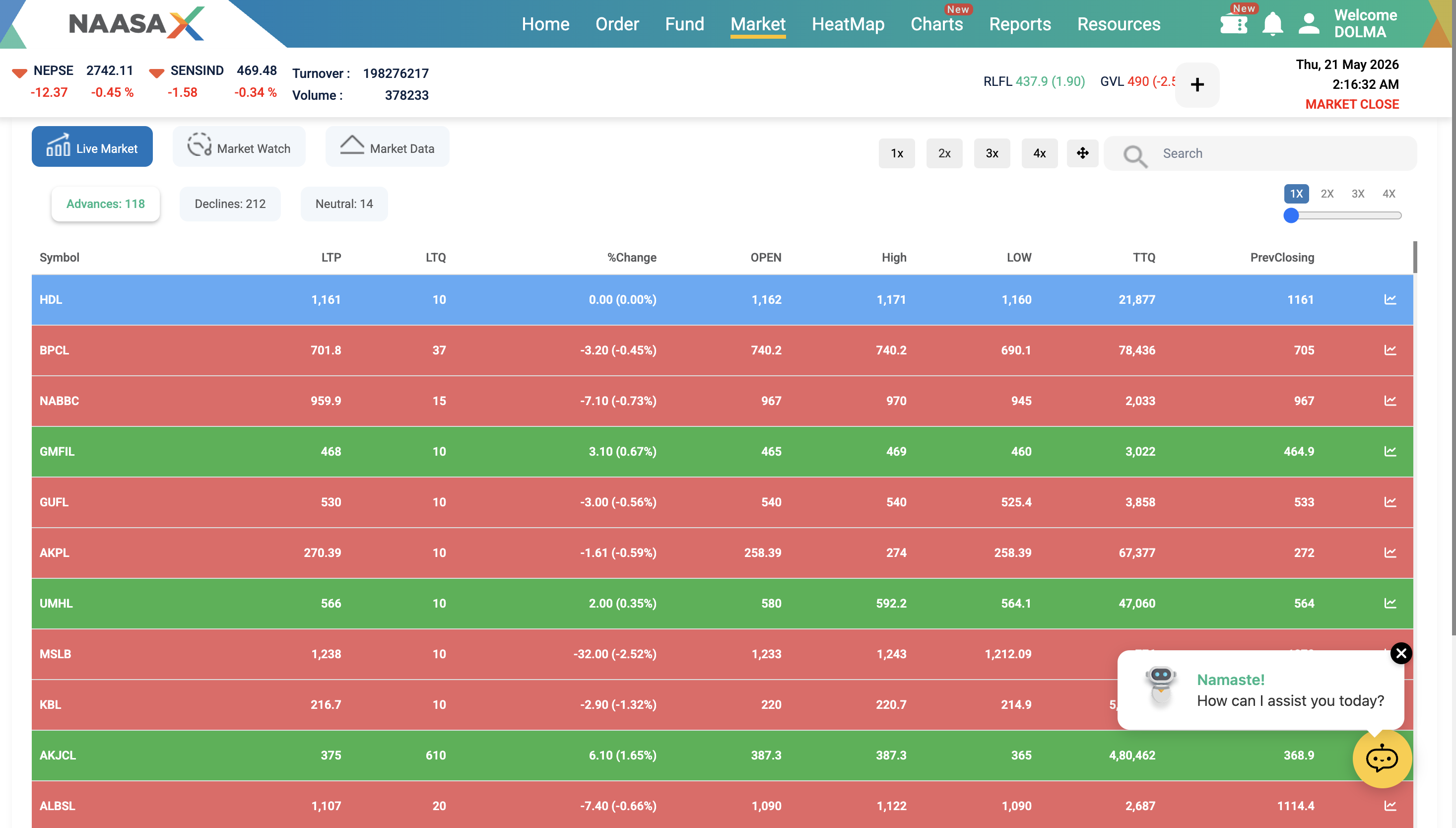This screenshot has width=1456, height=828.
Task: Click the notification bell icon
Action: coord(1272,24)
